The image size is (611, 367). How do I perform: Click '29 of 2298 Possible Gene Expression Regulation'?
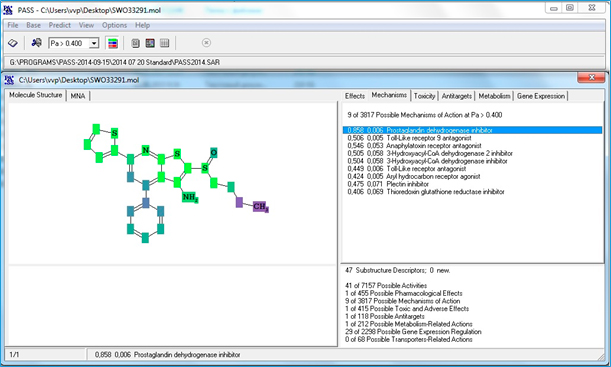coord(413,332)
